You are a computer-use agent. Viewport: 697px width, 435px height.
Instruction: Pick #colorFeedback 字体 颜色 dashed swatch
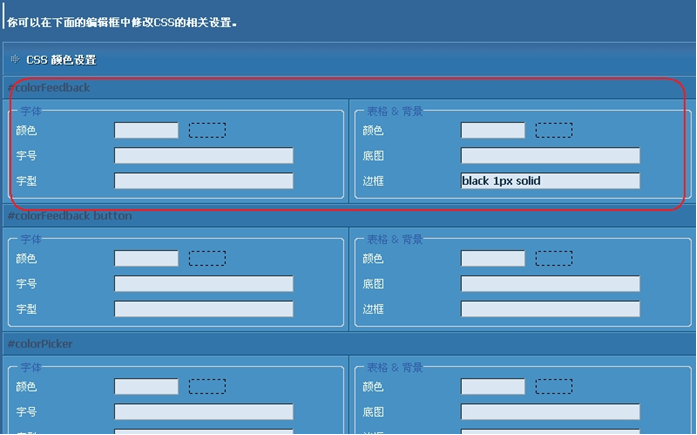[x=207, y=130]
